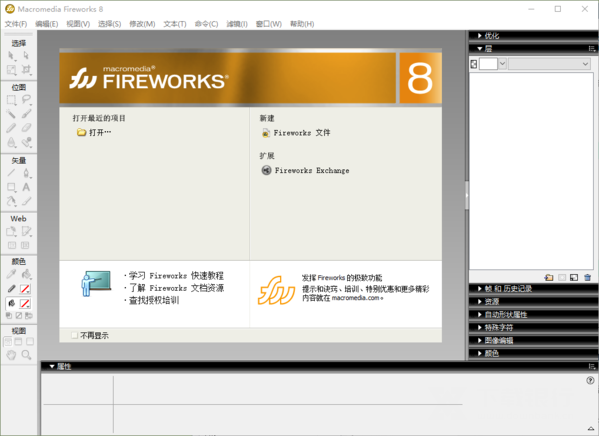The height and width of the screenshot is (436, 599).
Task: Check the 不再显示 checkbox
Action: [74, 336]
